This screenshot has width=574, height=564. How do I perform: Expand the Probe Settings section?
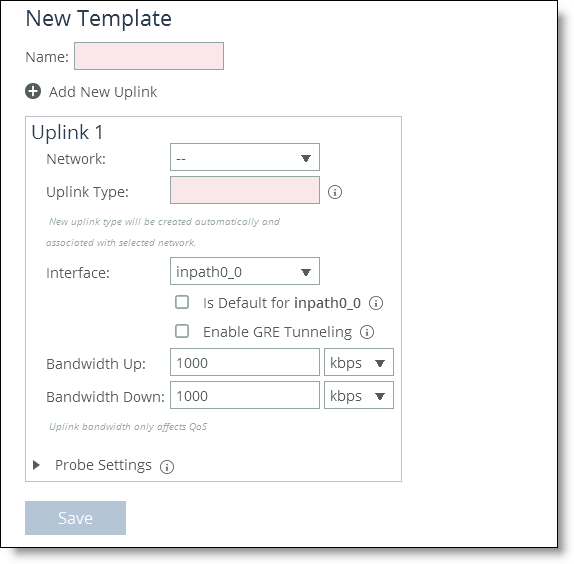pyautogui.click(x=36, y=465)
